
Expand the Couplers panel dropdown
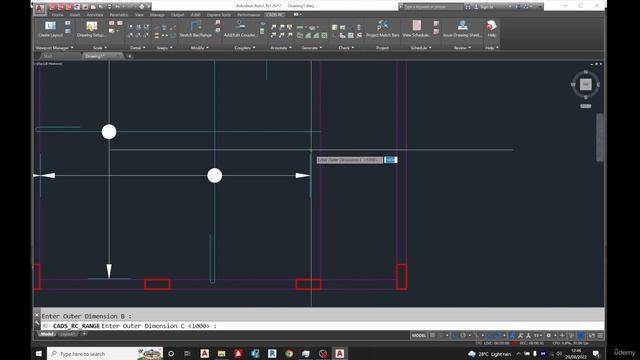tap(244, 48)
